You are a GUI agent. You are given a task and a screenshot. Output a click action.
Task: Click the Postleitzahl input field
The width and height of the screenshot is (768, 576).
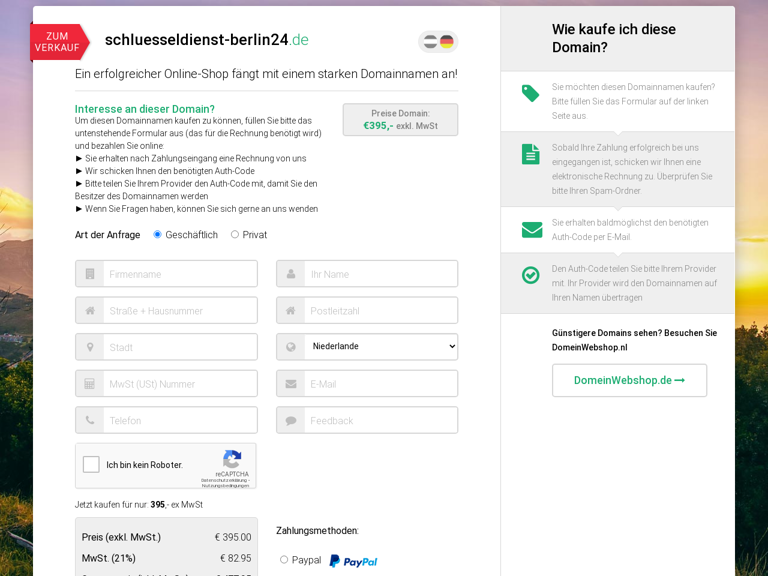point(380,311)
